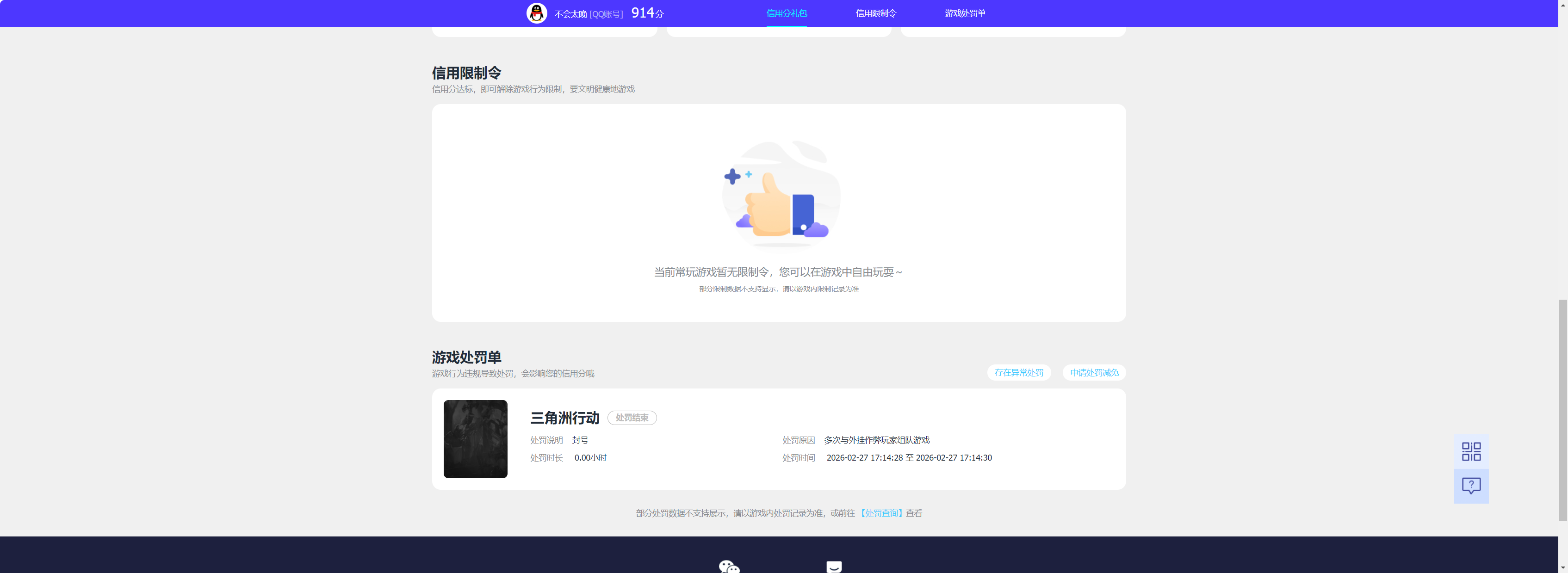Click the 0.00小时 duration value

click(590, 457)
